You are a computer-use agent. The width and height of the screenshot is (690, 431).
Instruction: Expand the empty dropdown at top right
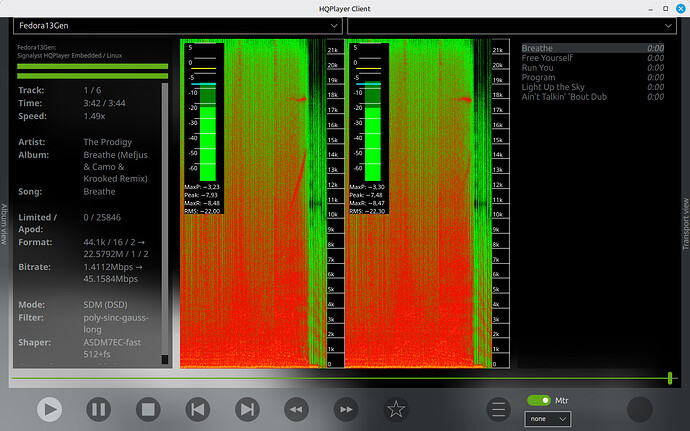512,26
